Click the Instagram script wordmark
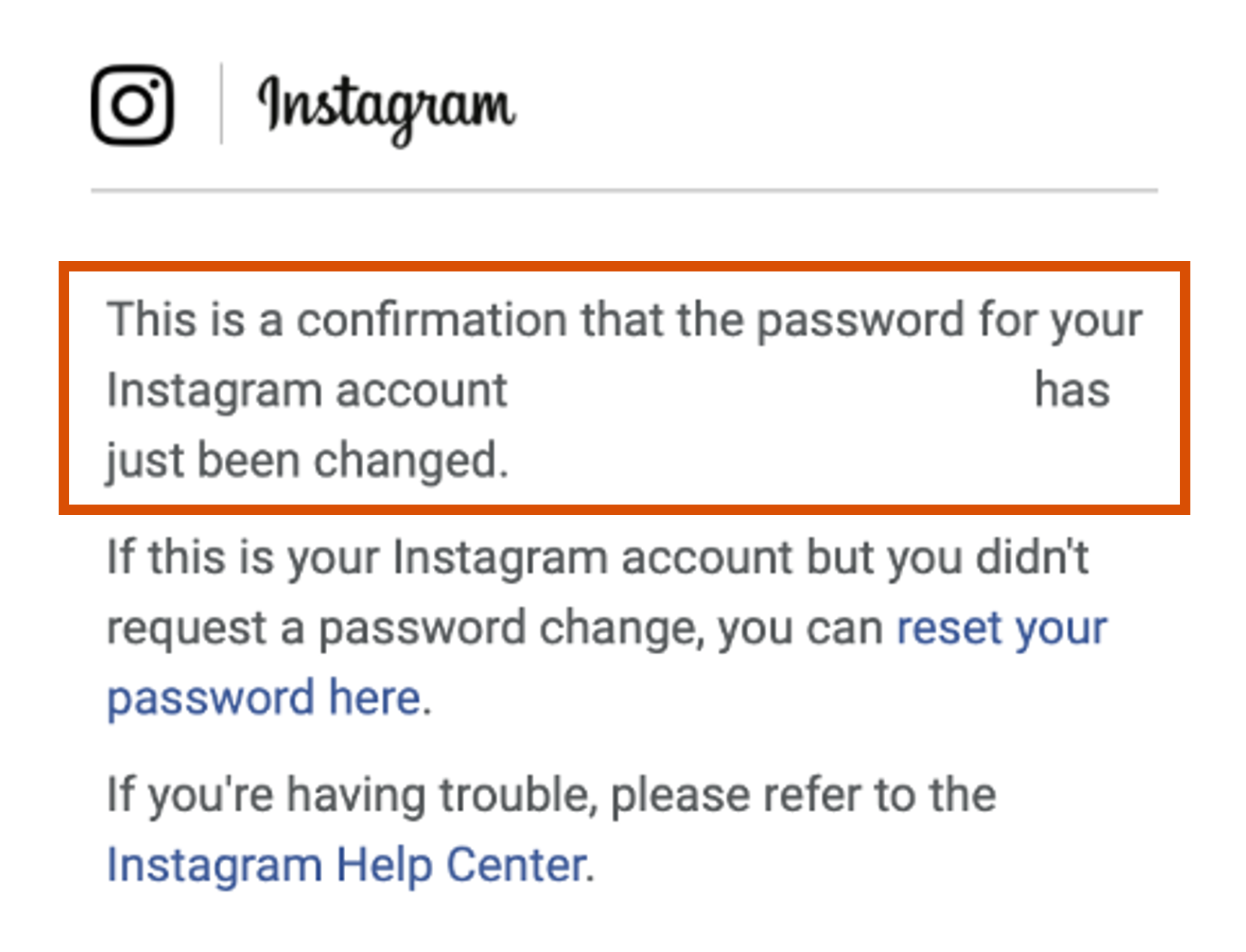Viewport: 1246px width, 952px height. click(x=387, y=109)
